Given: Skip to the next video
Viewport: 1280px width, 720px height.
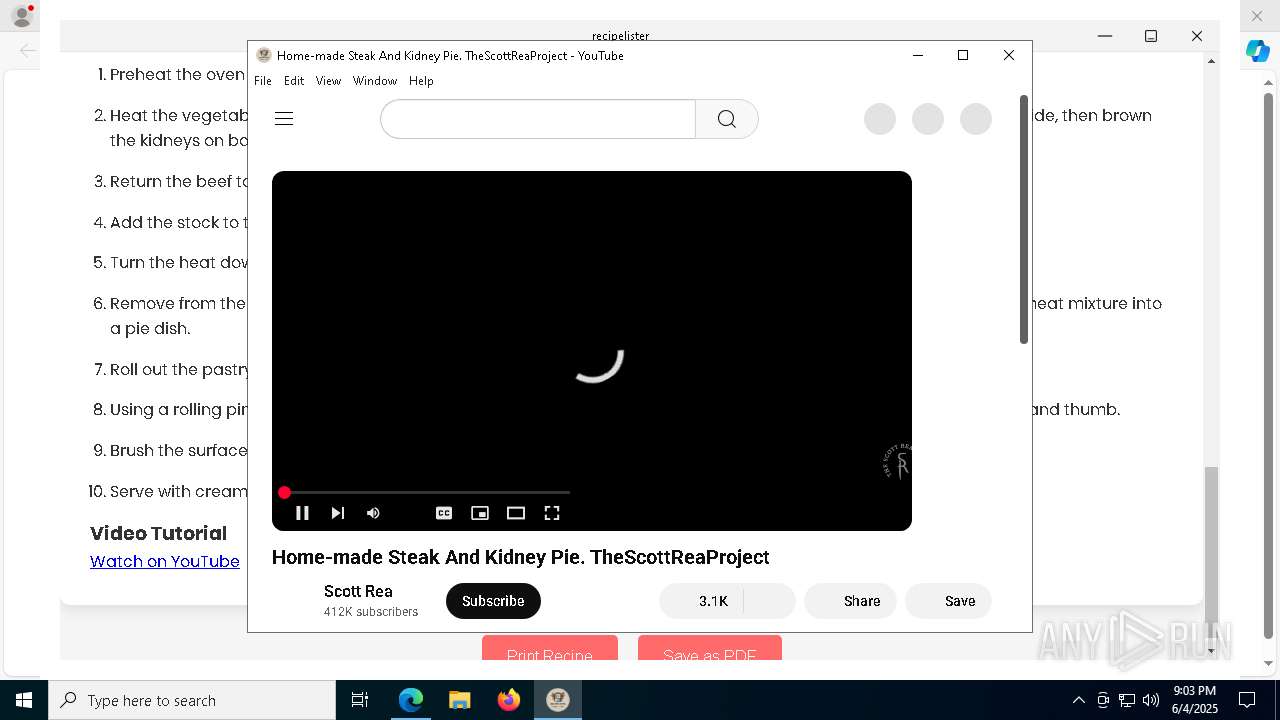Looking at the screenshot, I should (x=338, y=513).
